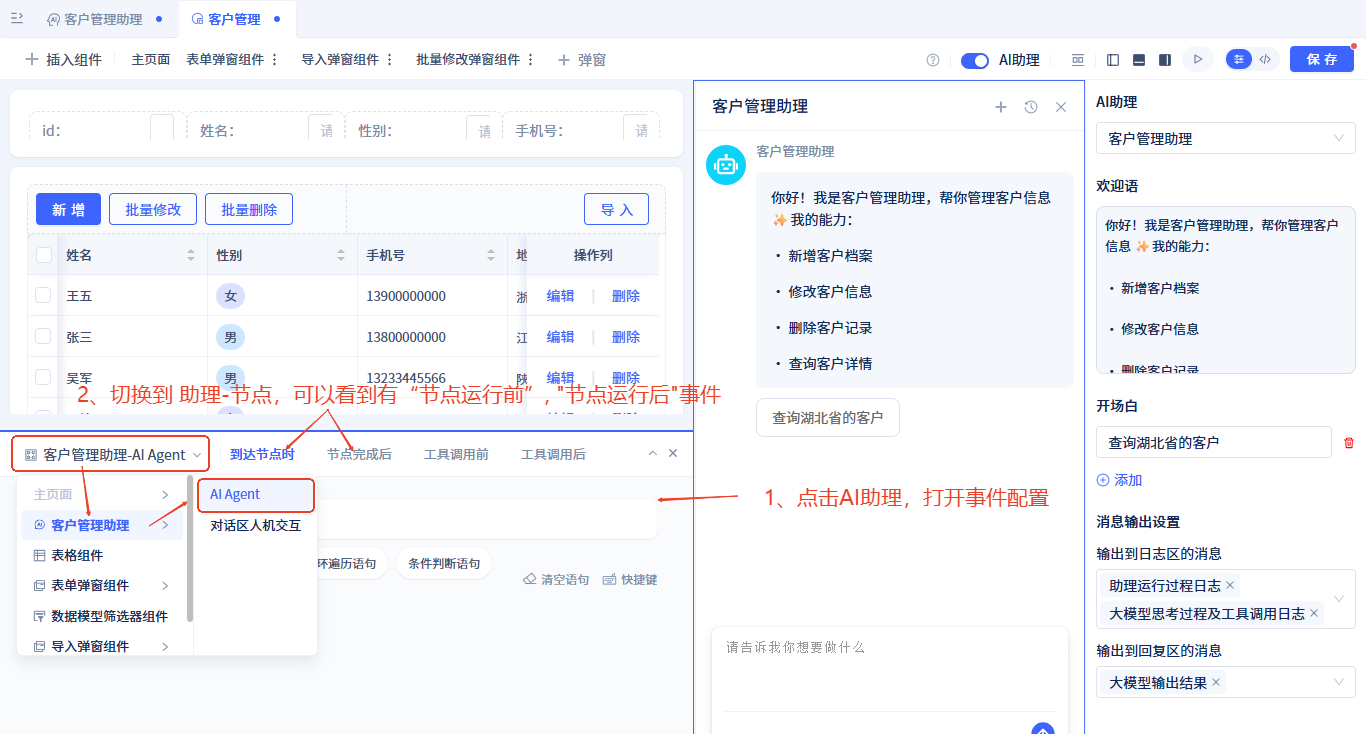This screenshot has height=734, width=1366.
Task: Check the checkbox for row 王五
Action: (x=43, y=295)
